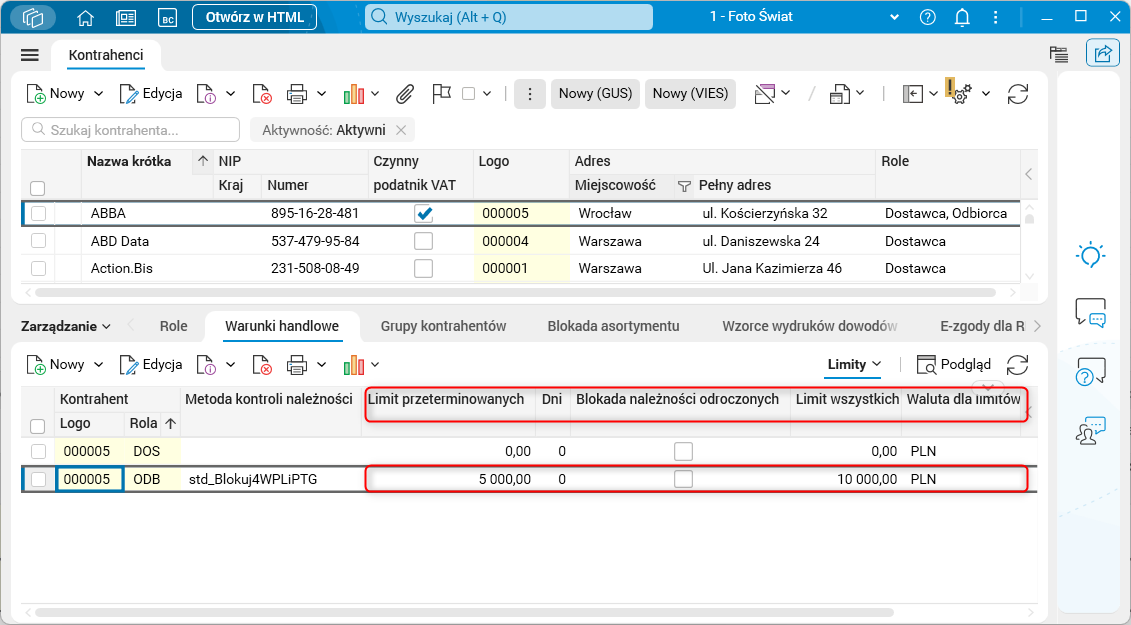
Task: Select the ABD Data row checkbox
Action: (38, 240)
